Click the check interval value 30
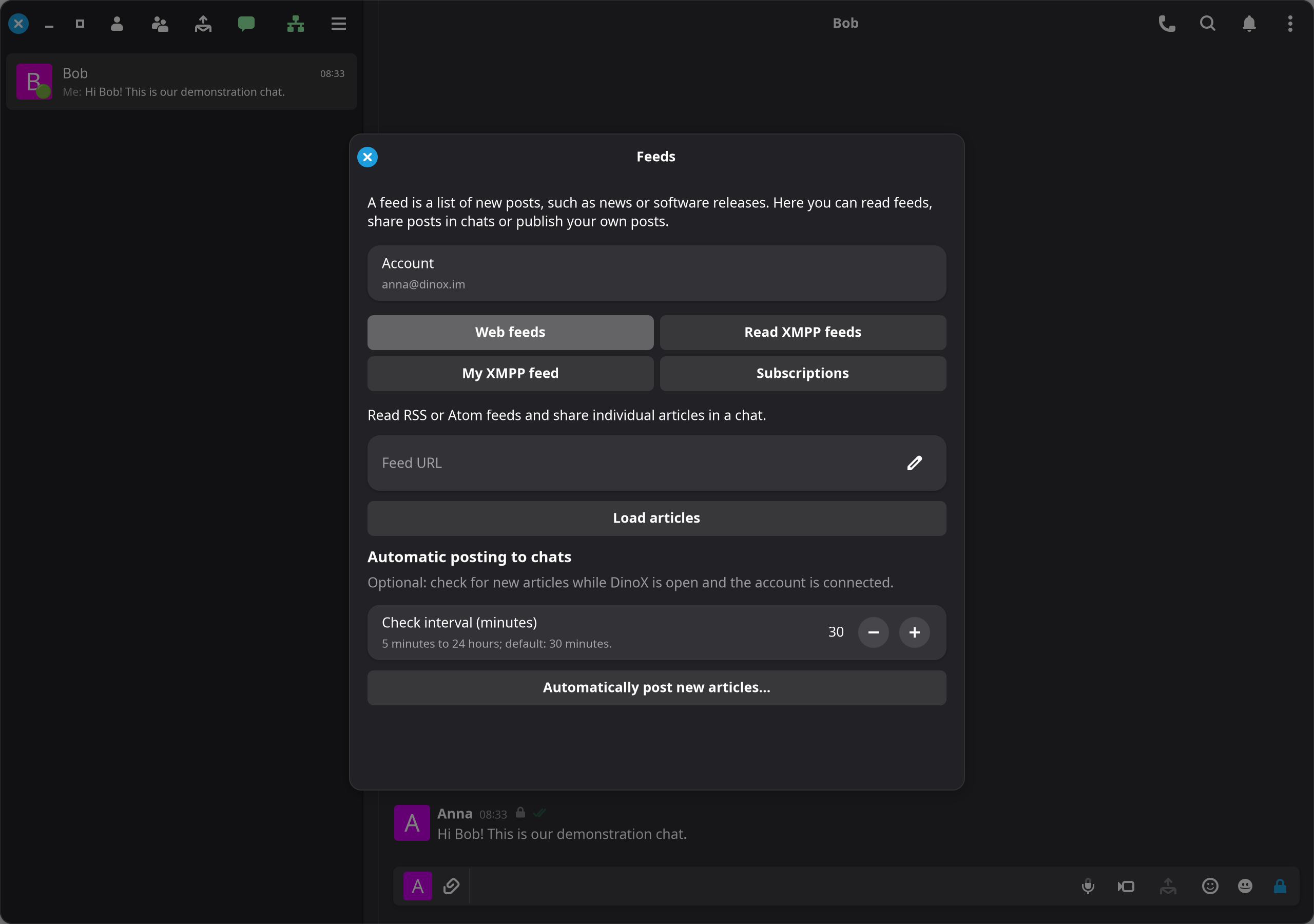This screenshot has height=924, width=1314. click(x=836, y=632)
